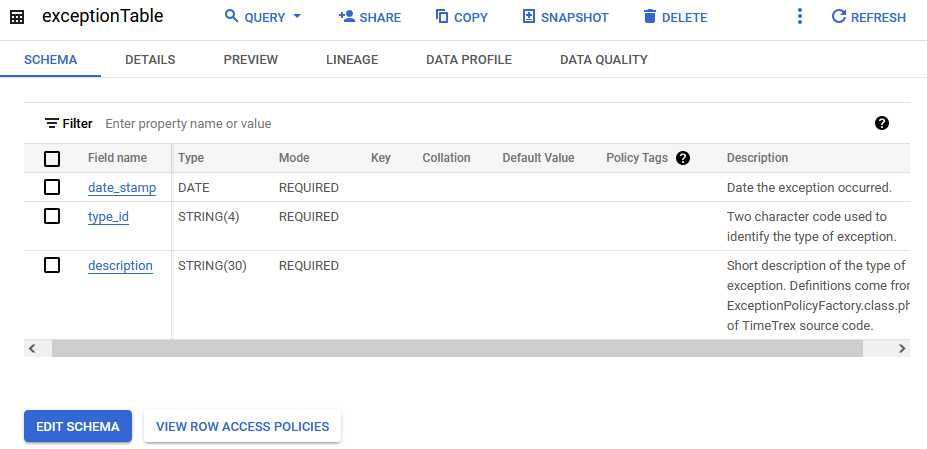Open the three-dot more options menu
Screen dimensions: 927x449
coord(799,17)
